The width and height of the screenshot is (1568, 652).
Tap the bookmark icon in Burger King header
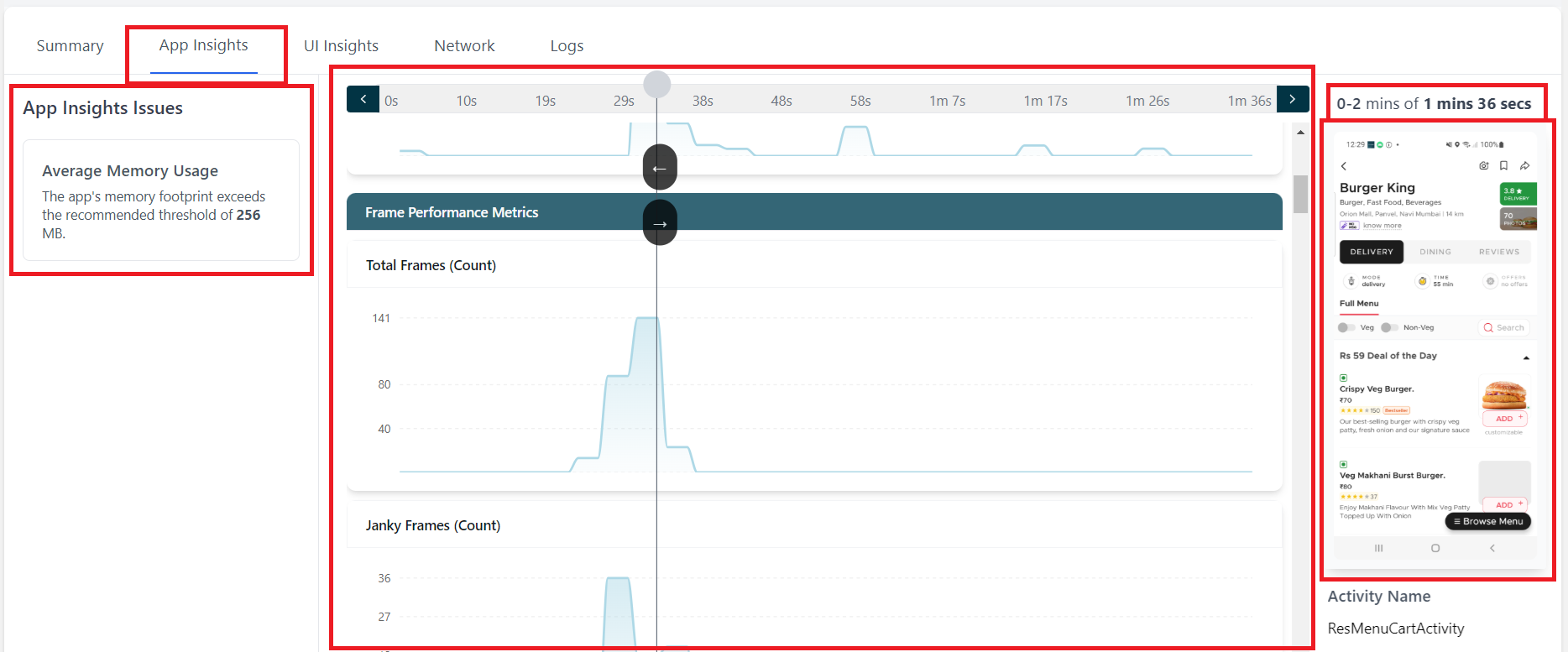[x=1504, y=166]
